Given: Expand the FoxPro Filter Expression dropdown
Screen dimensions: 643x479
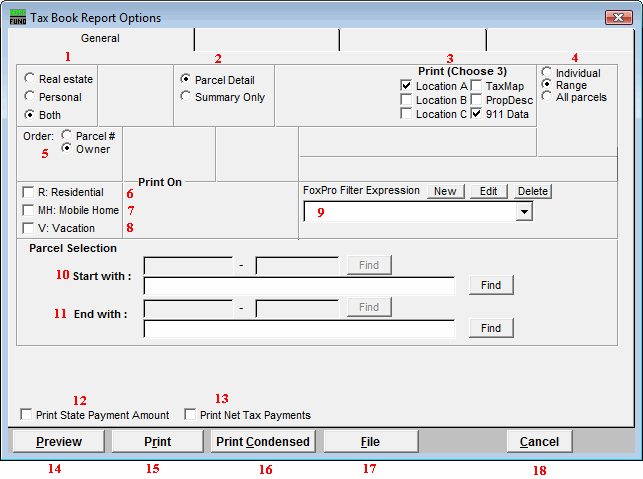Looking at the screenshot, I should 524,213.
